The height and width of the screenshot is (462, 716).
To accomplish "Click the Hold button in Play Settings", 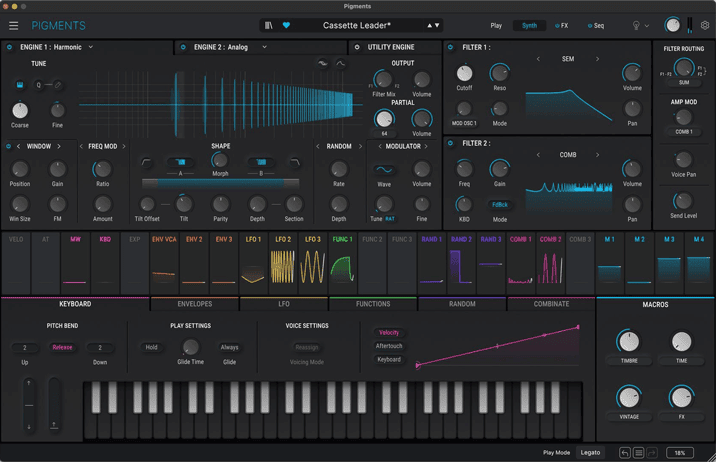I will (152, 348).
